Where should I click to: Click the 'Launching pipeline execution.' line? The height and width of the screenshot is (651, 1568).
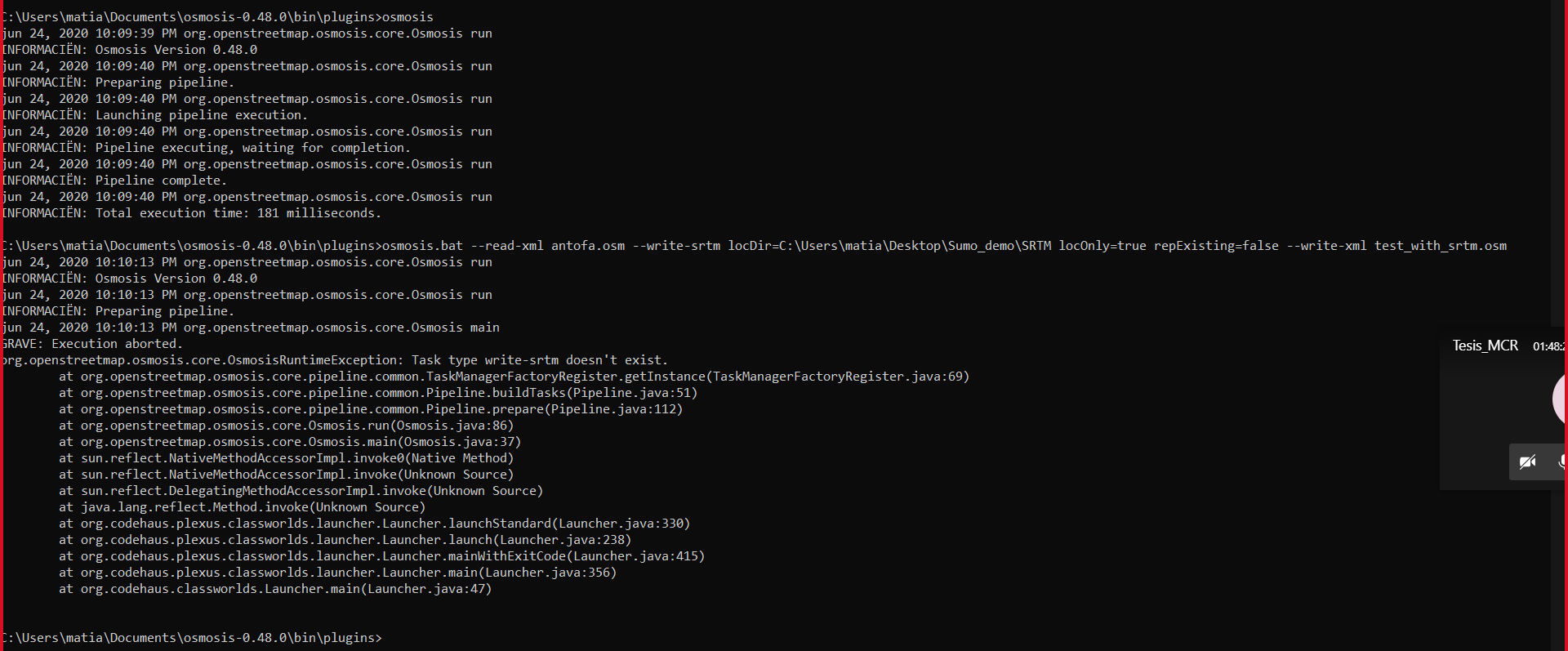[201, 115]
